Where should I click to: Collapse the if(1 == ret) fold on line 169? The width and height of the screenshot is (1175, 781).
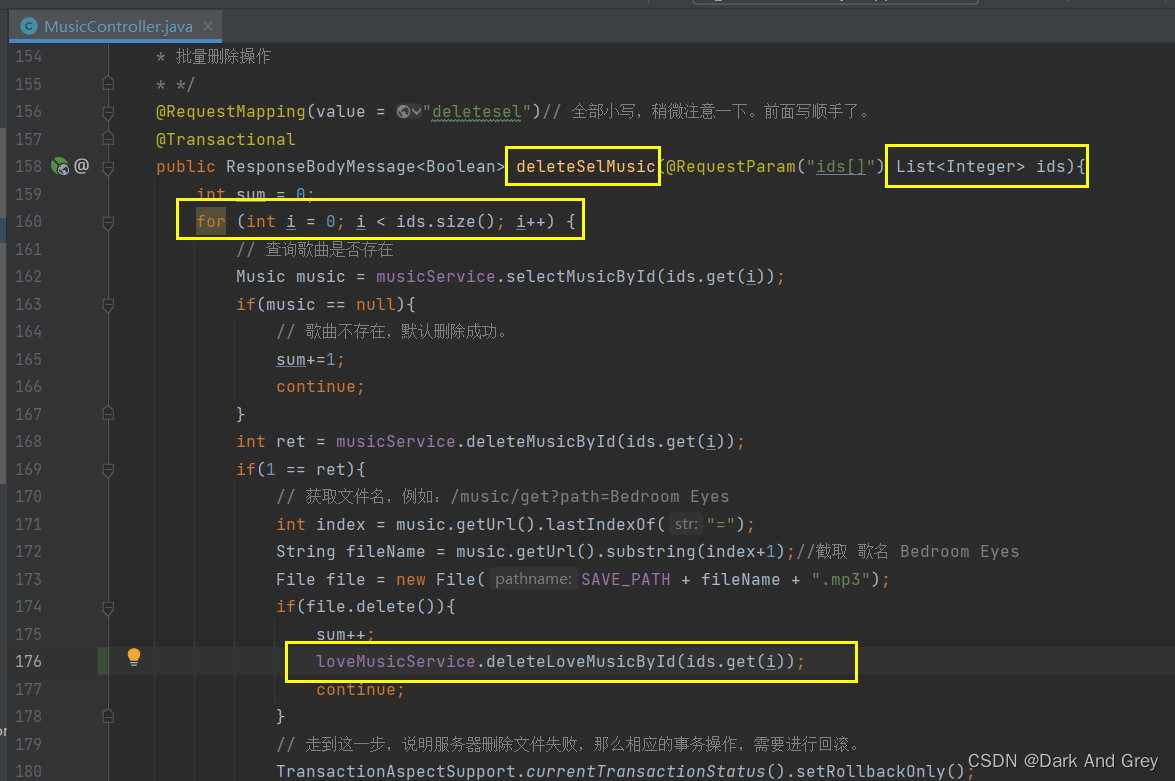[108, 469]
